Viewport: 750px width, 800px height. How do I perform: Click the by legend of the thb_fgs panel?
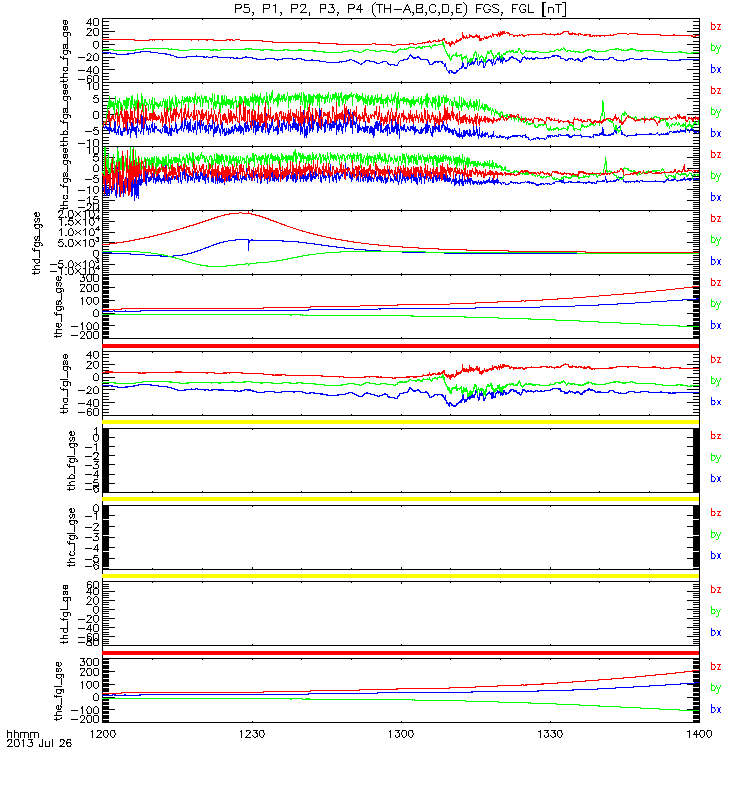click(x=716, y=112)
